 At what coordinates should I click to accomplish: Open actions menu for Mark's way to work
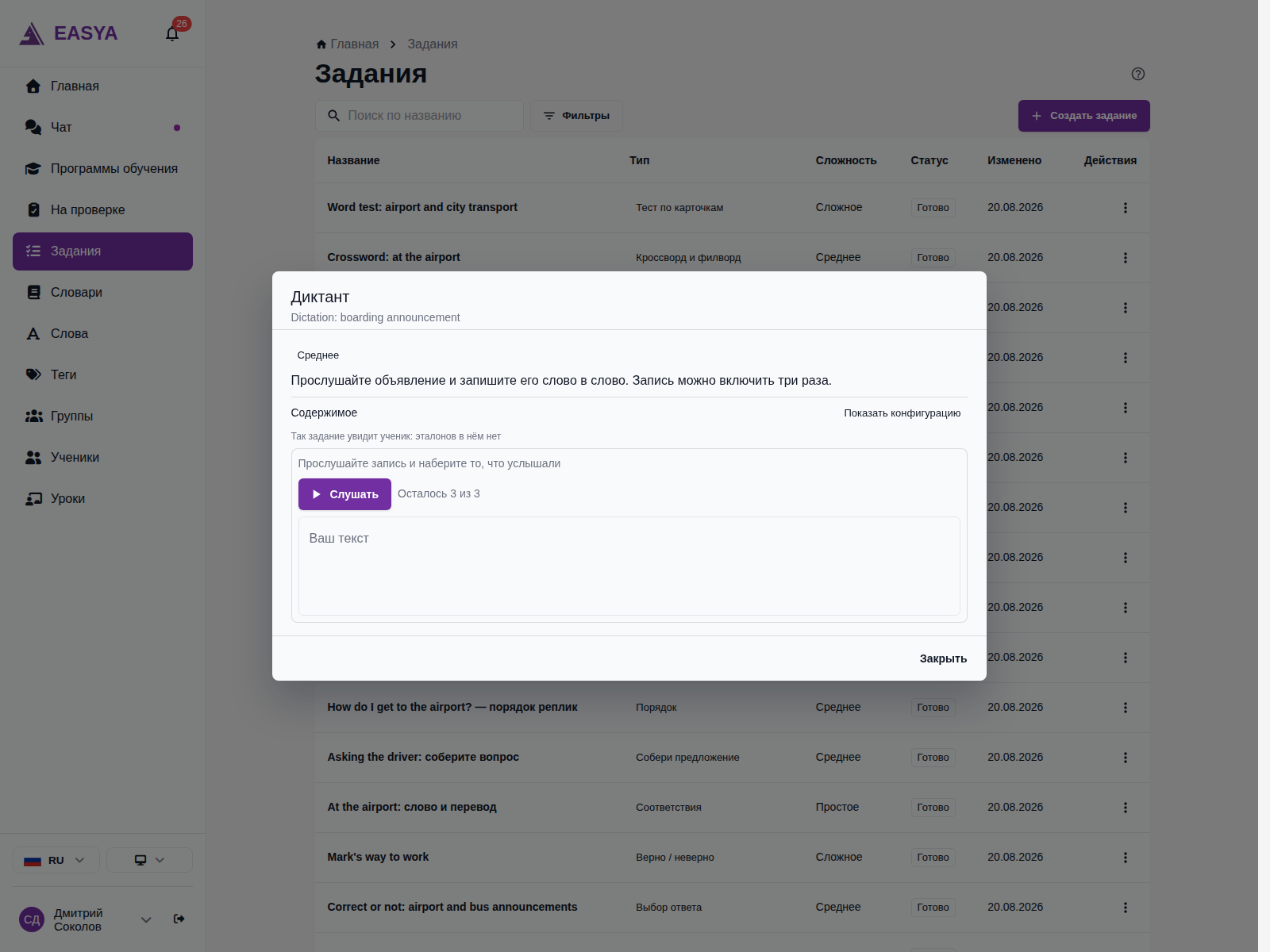[1125, 858]
